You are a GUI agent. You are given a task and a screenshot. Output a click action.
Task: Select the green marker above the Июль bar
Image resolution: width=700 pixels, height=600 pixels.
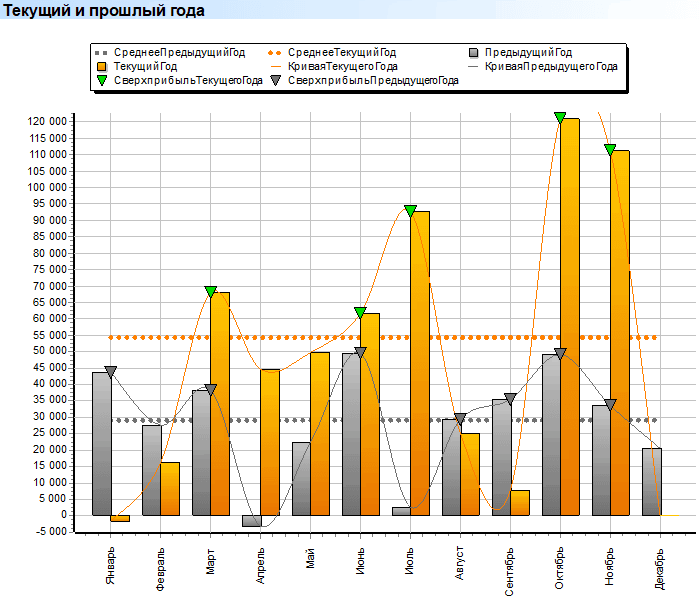(410, 211)
